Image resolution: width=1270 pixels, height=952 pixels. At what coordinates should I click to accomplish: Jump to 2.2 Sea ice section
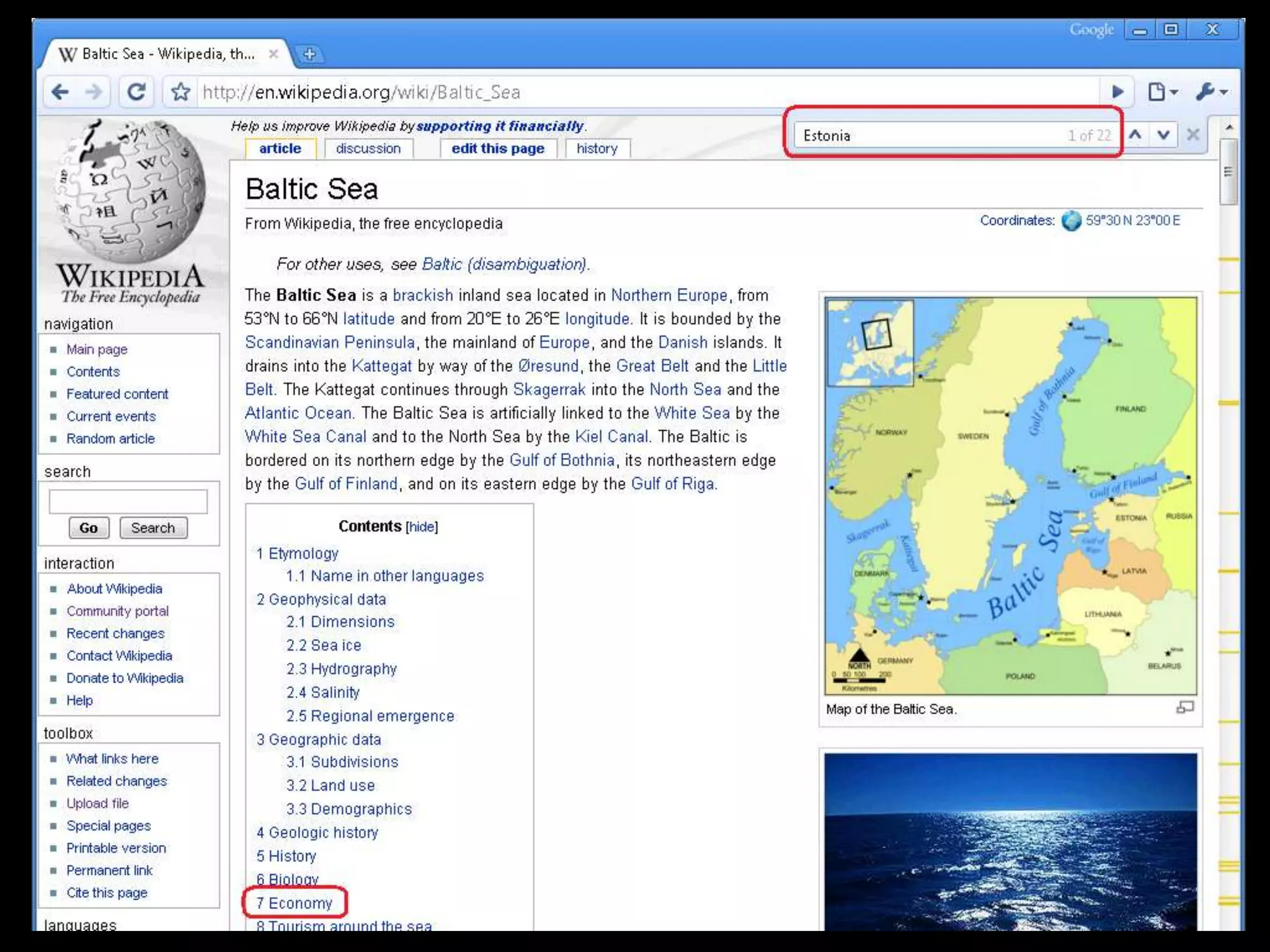(324, 645)
